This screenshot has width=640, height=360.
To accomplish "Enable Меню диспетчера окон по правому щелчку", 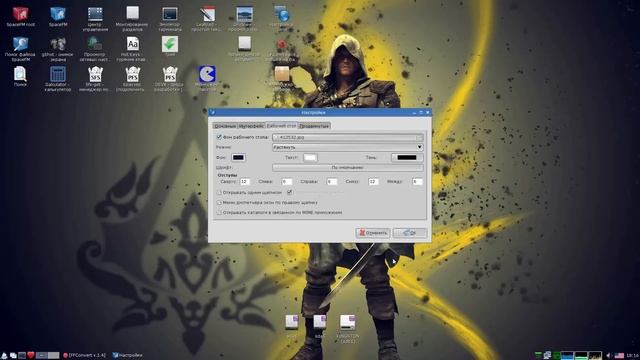I will pos(219,202).
